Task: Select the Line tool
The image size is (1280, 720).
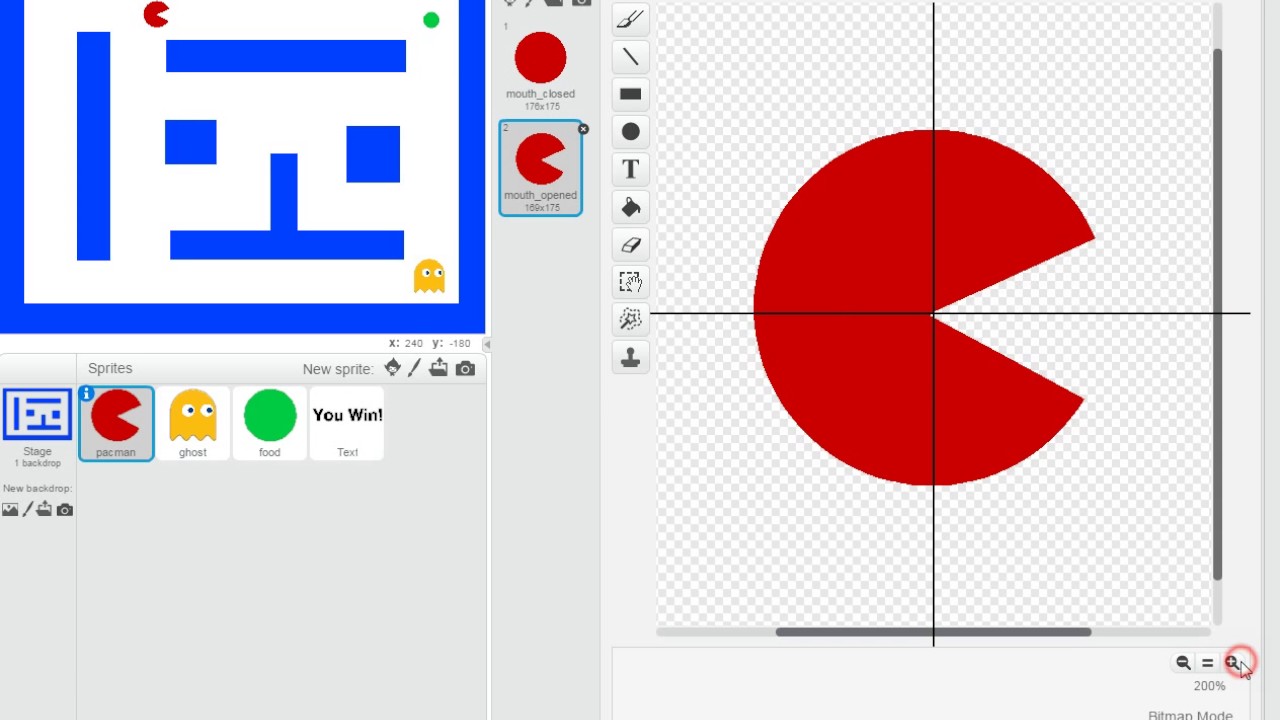Action: (630, 57)
